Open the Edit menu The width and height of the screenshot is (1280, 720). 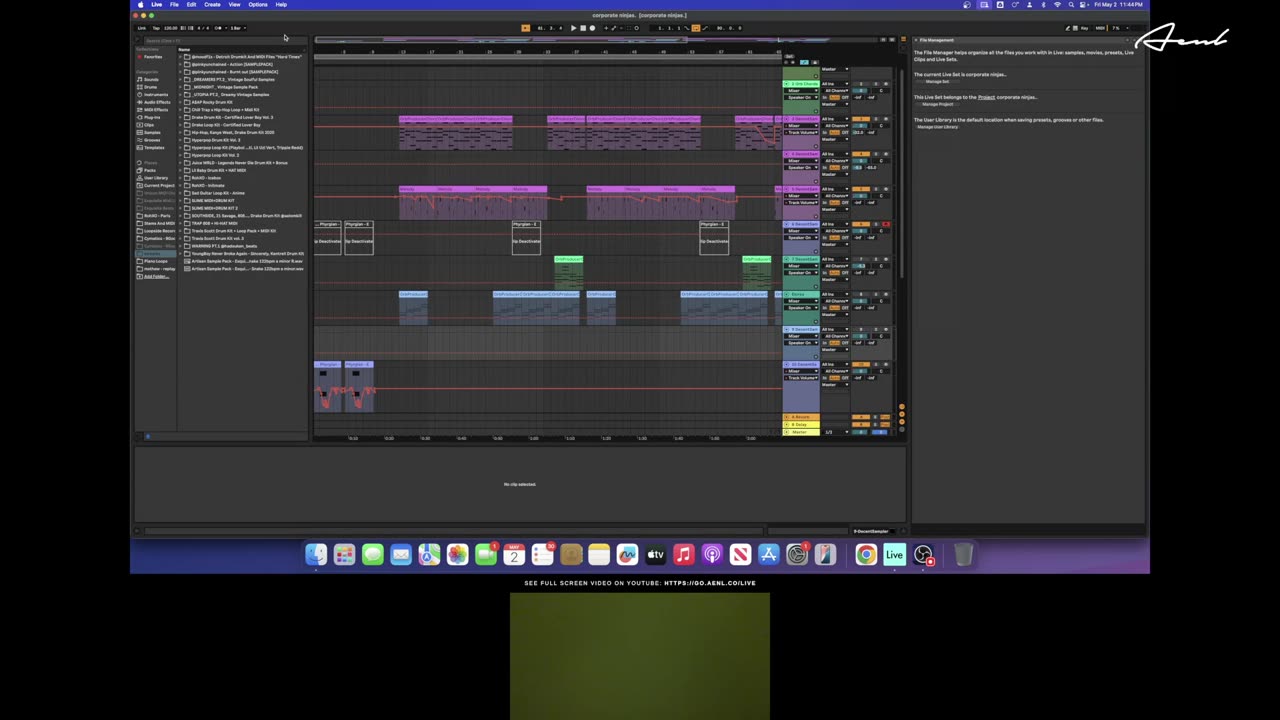point(191,4)
